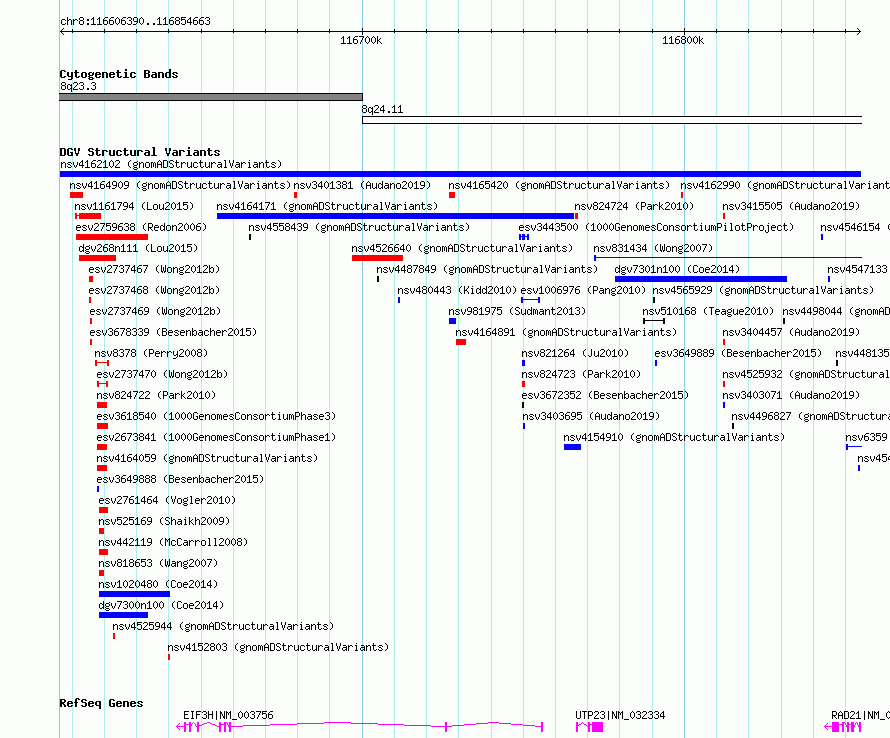Image resolution: width=890 pixels, height=738 pixels.
Task: Click the esv3672352 (Besenbacher2015) label
Action: (x=605, y=395)
